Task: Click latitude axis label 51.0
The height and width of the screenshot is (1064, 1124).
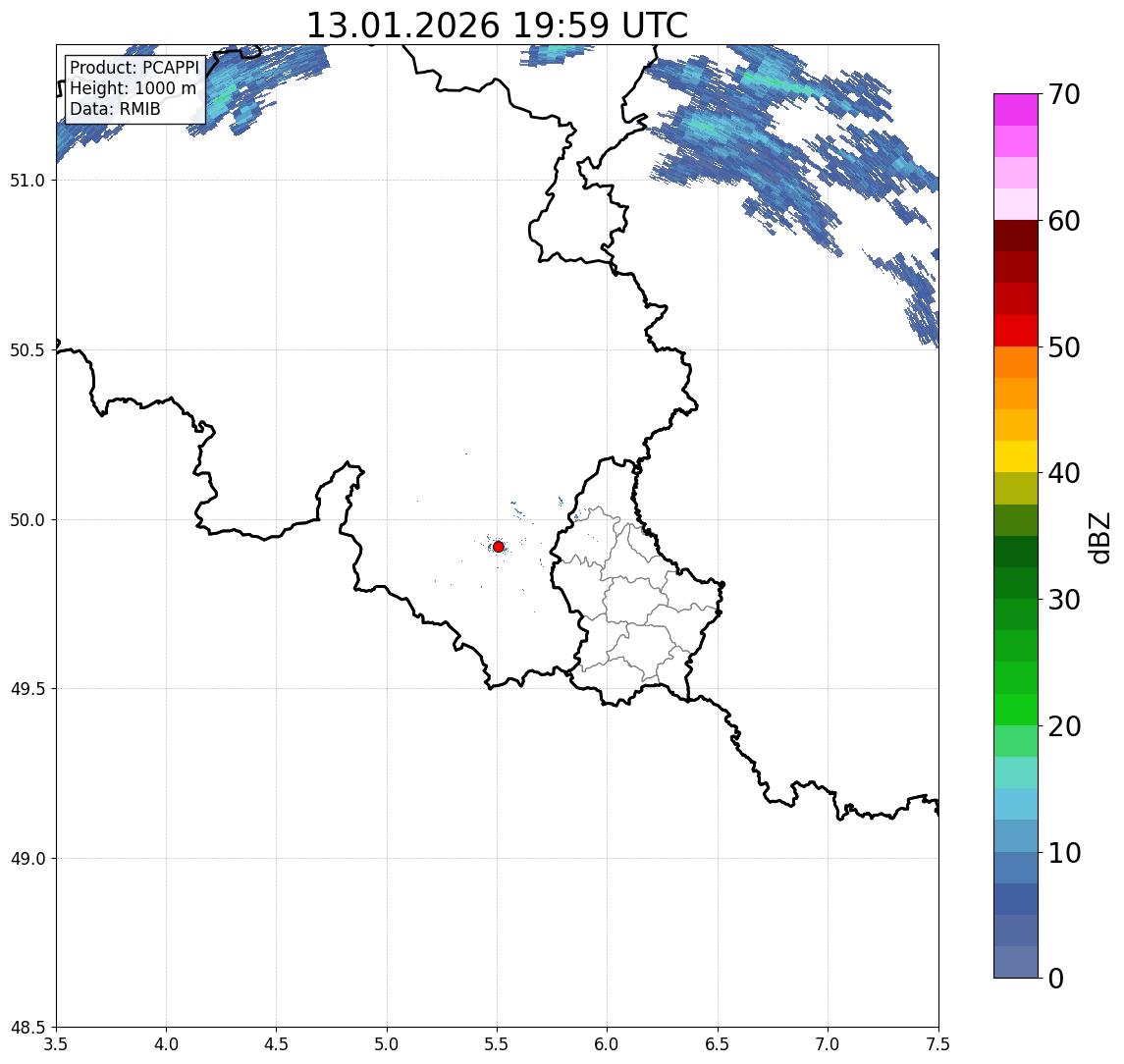Action: pyautogui.click(x=27, y=181)
